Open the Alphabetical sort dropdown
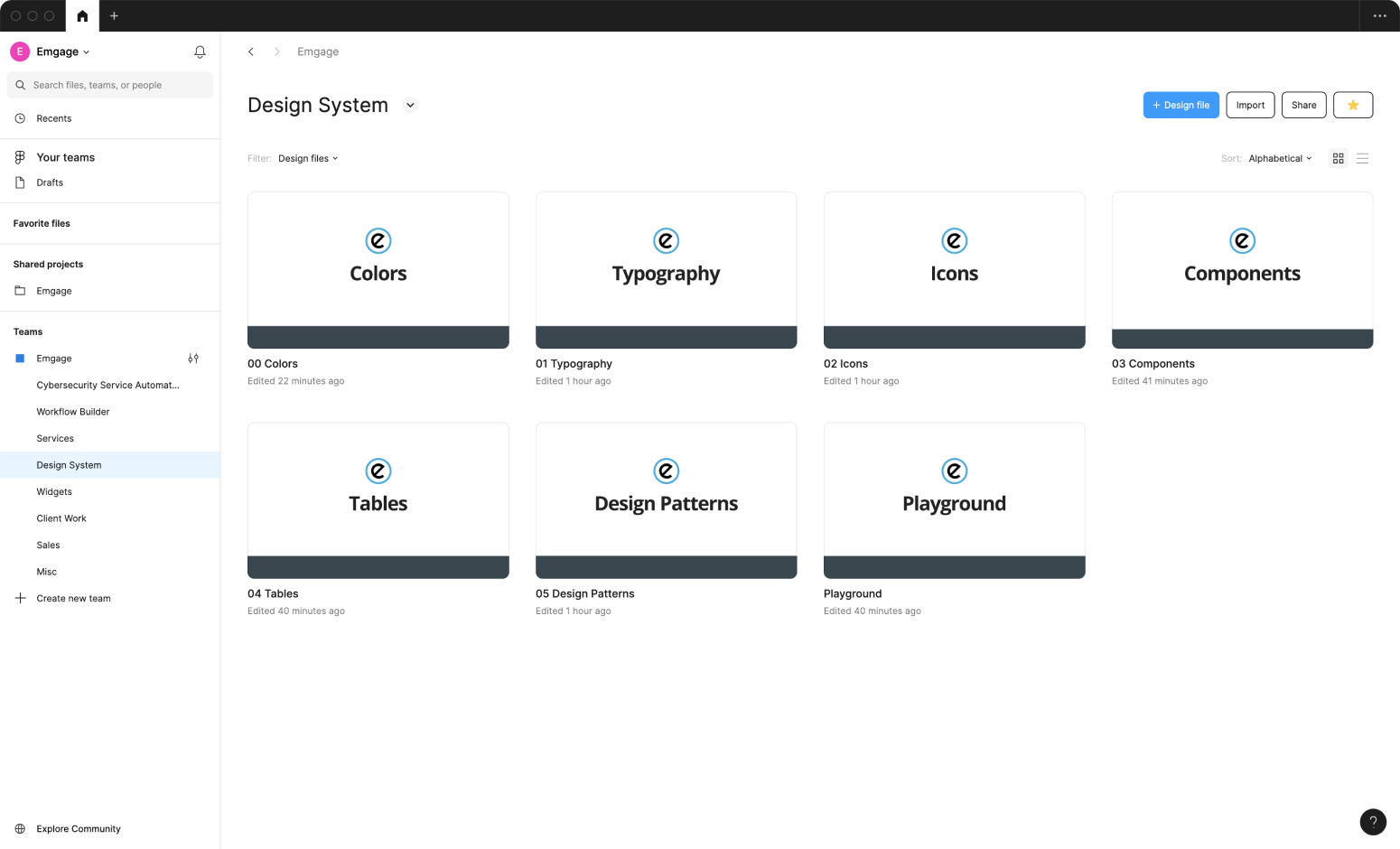Image resolution: width=1400 pixels, height=849 pixels. 1280,158
